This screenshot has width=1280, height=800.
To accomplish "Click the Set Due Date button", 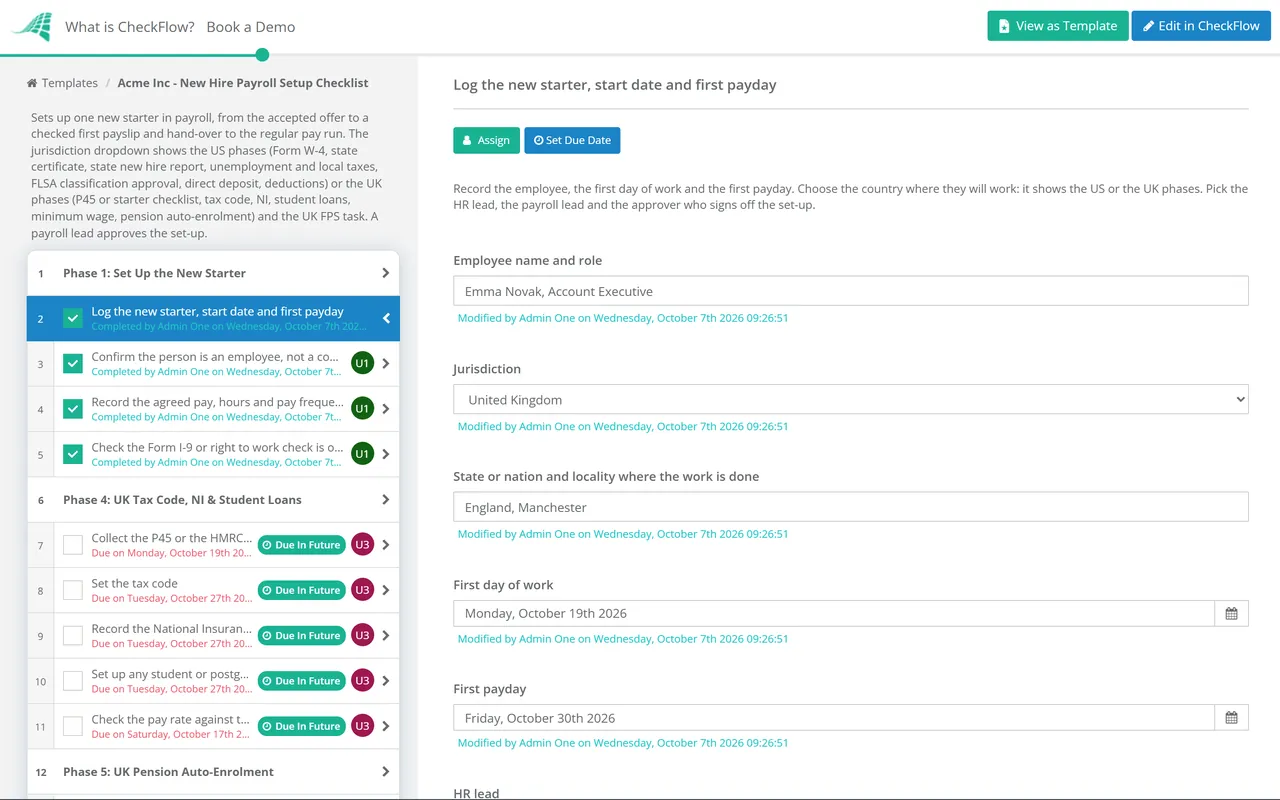I will [x=572, y=140].
